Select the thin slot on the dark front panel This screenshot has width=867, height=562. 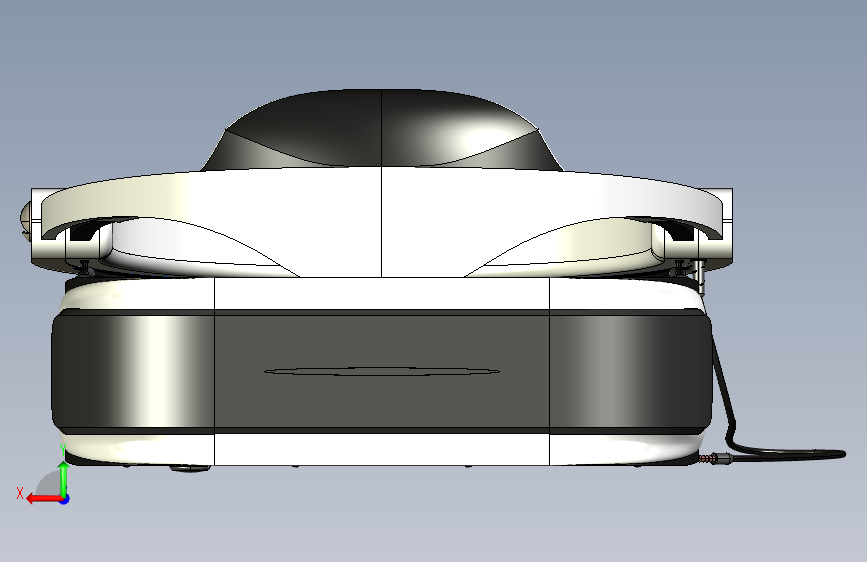point(382,371)
